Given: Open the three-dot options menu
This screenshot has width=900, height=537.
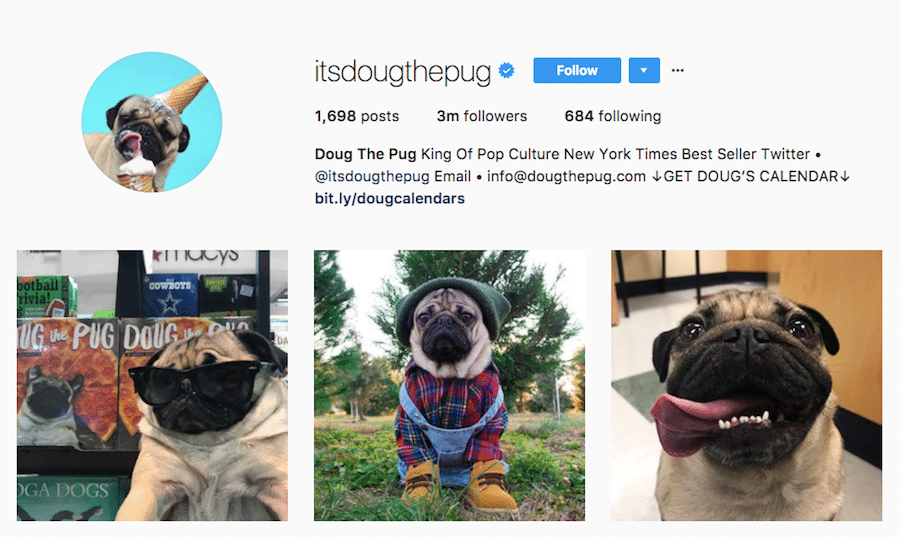Looking at the screenshot, I should [677, 71].
